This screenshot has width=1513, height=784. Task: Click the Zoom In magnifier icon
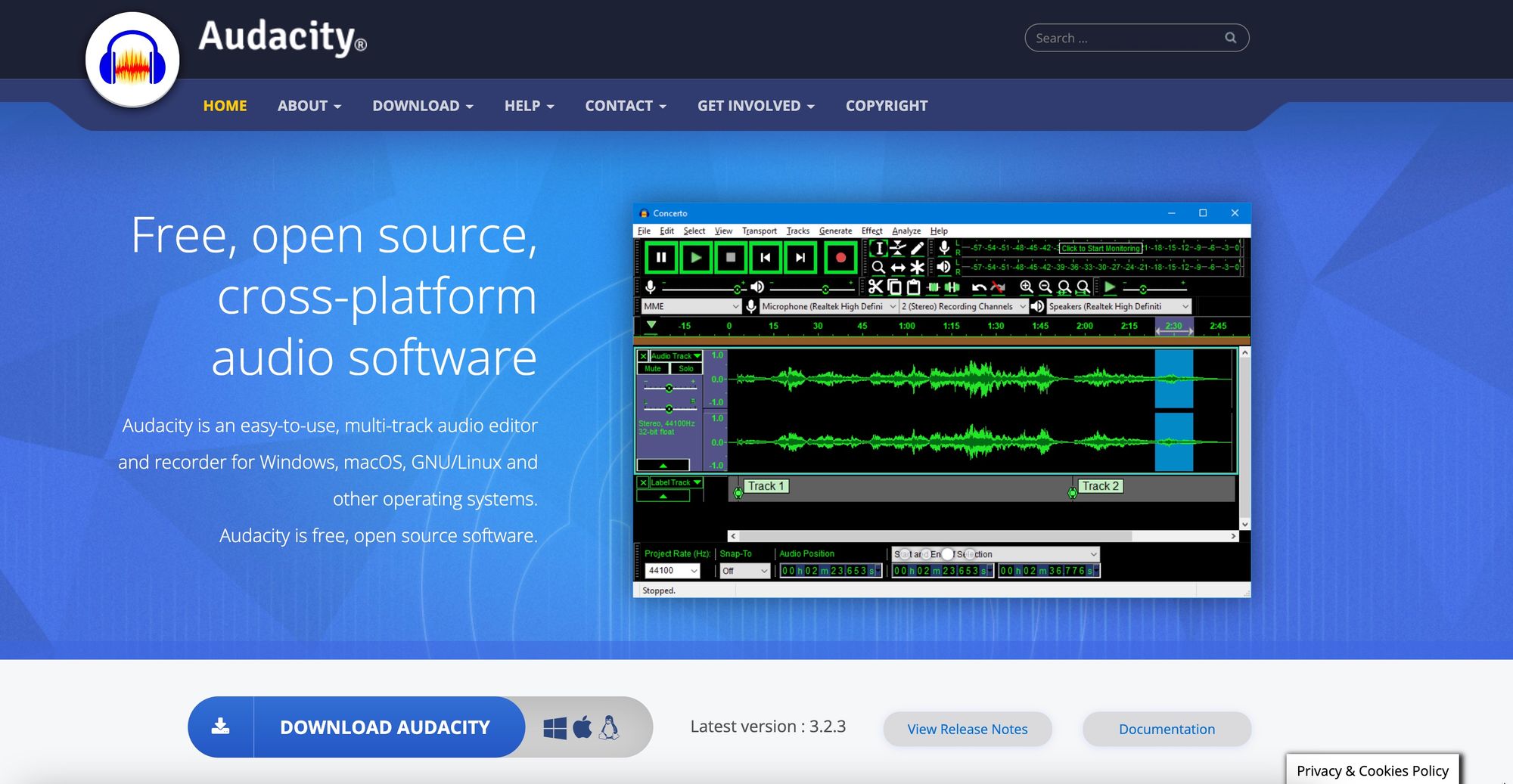(x=1026, y=287)
